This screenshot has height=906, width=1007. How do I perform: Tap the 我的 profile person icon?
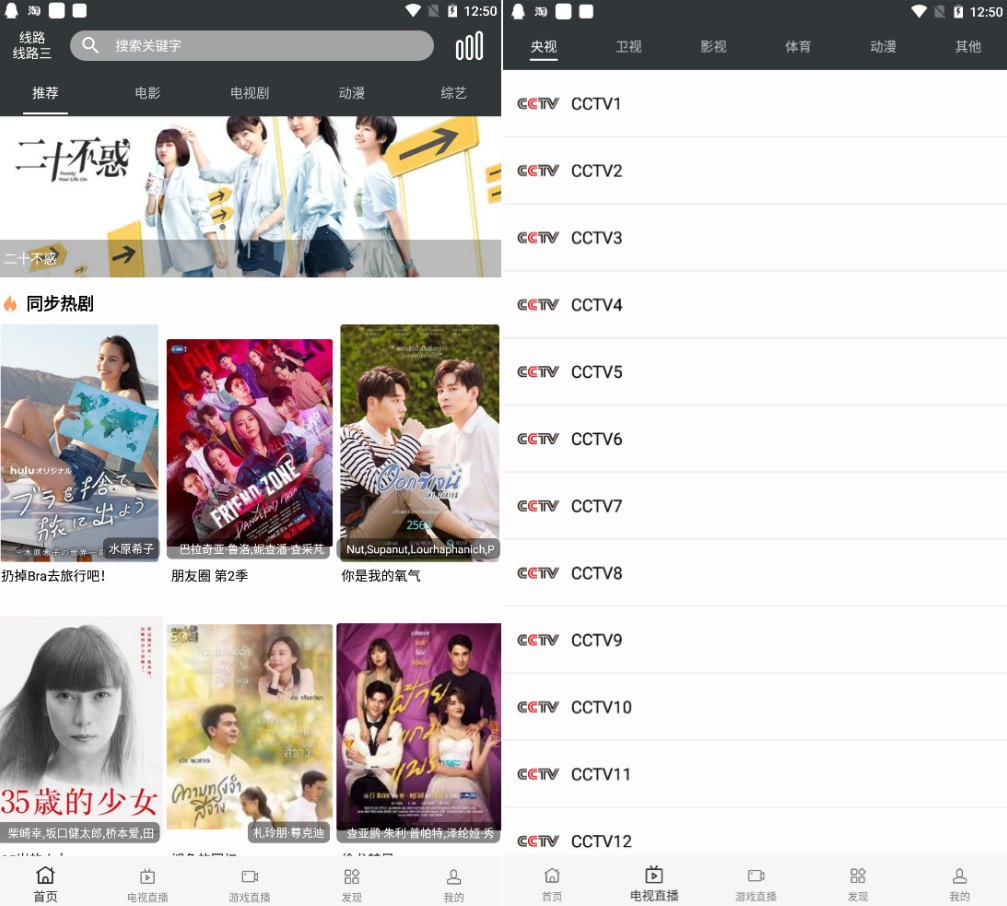453,876
